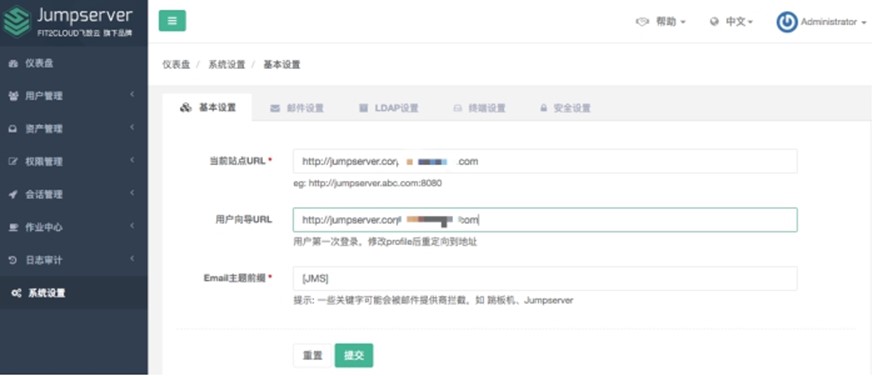Expand the 日志审计 sidebar chevron

132,259
